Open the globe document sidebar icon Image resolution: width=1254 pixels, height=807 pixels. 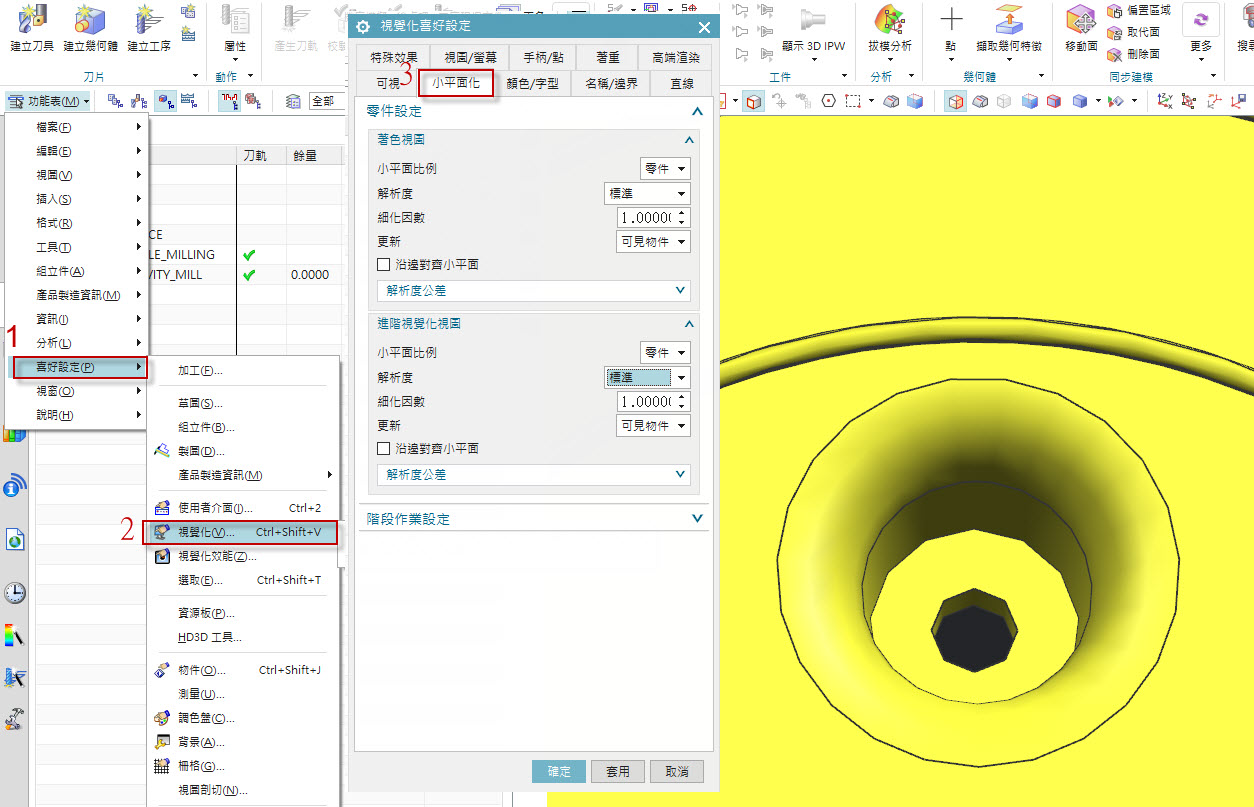15,540
